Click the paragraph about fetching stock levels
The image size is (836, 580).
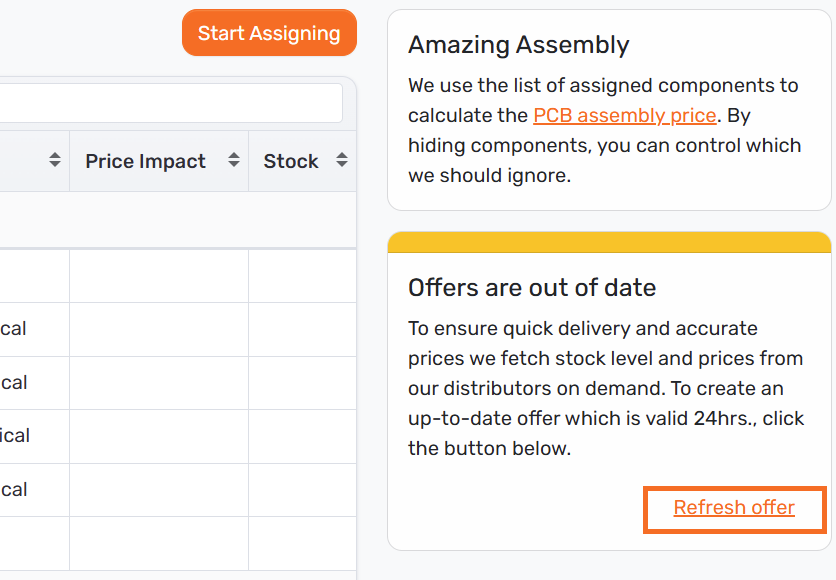606,388
